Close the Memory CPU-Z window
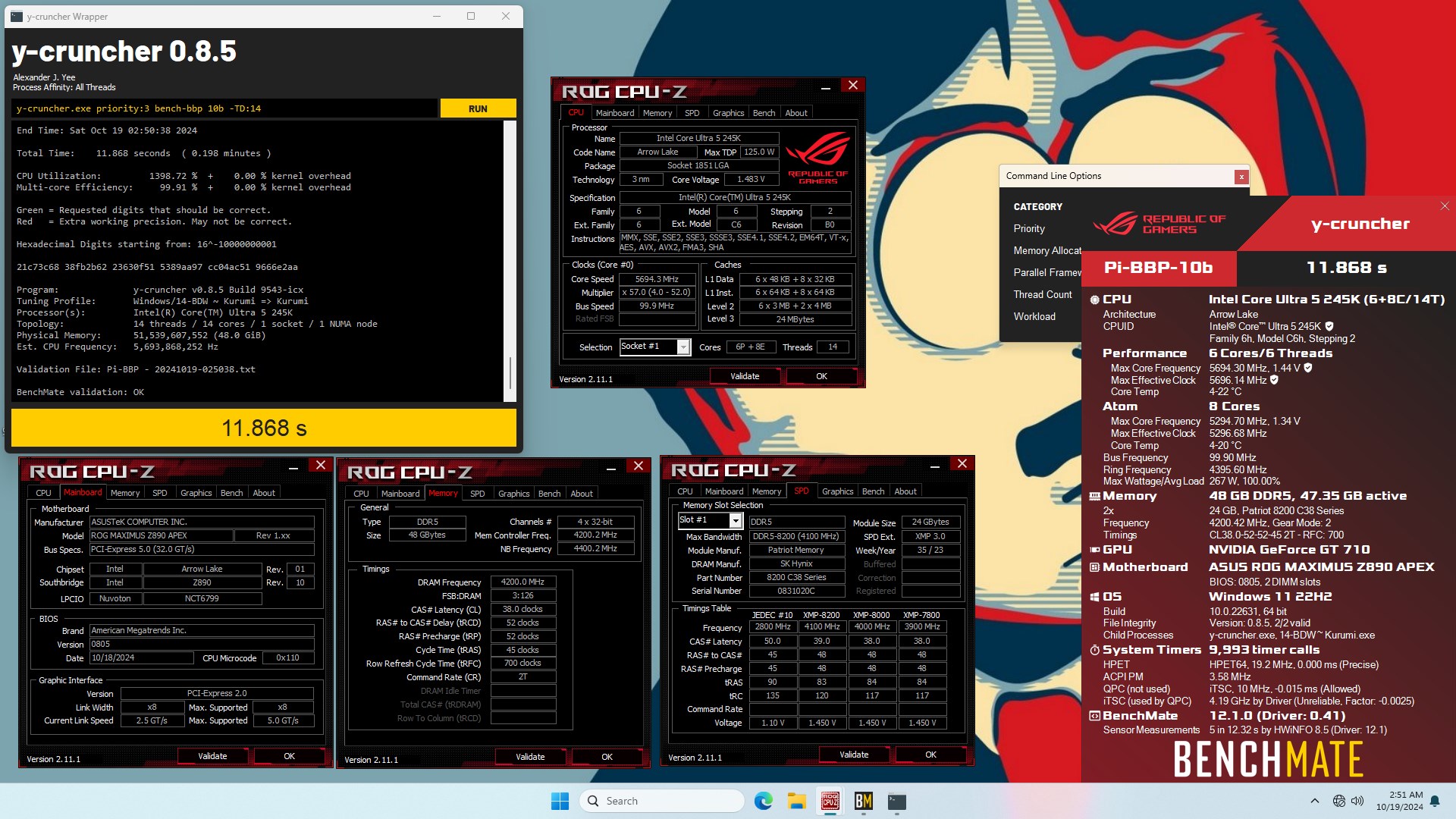Viewport: 1456px width, 819px height. click(x=639, y=466)
